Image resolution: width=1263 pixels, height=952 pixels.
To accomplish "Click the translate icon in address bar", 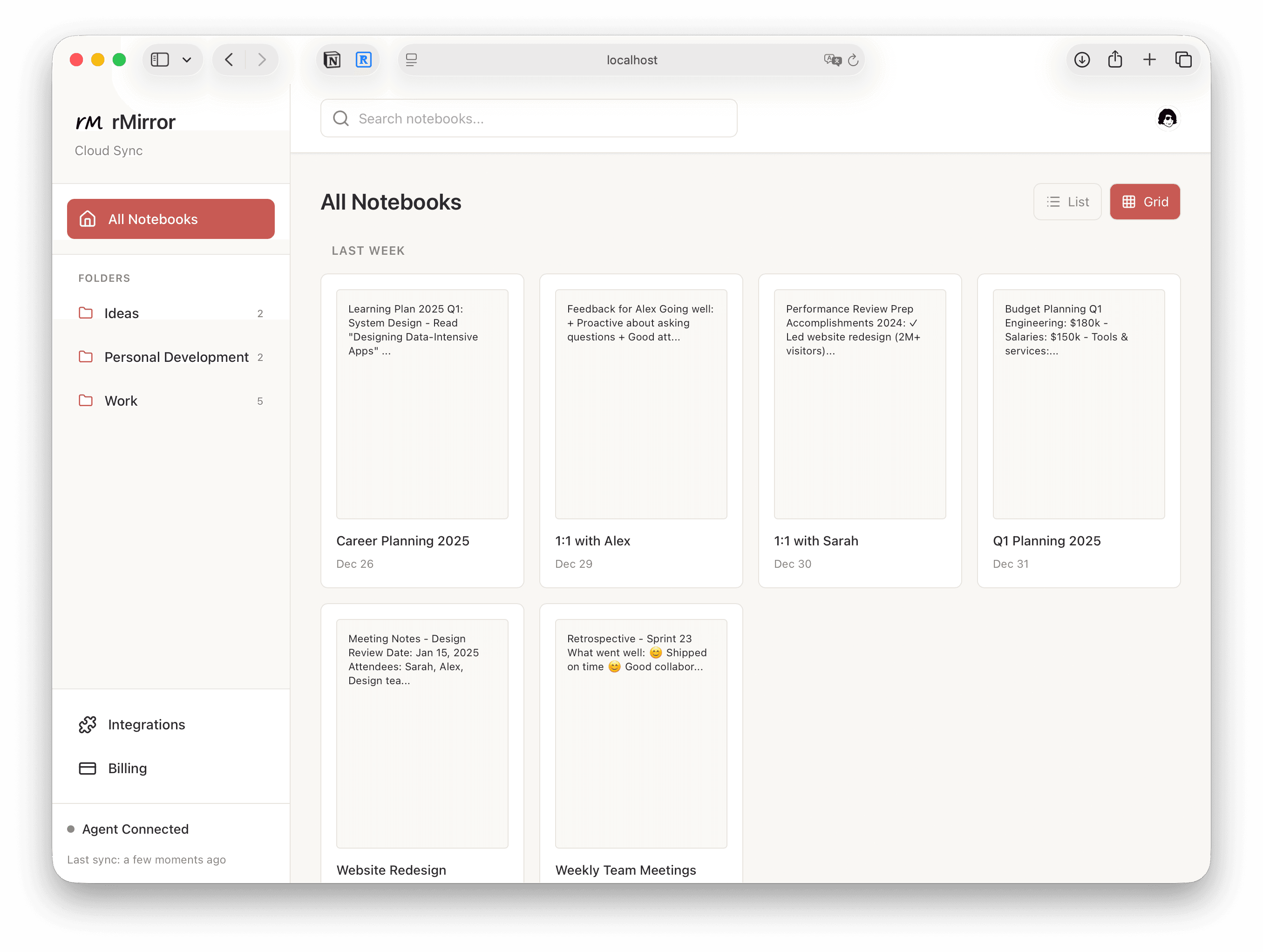I will (x=833, y=60).
